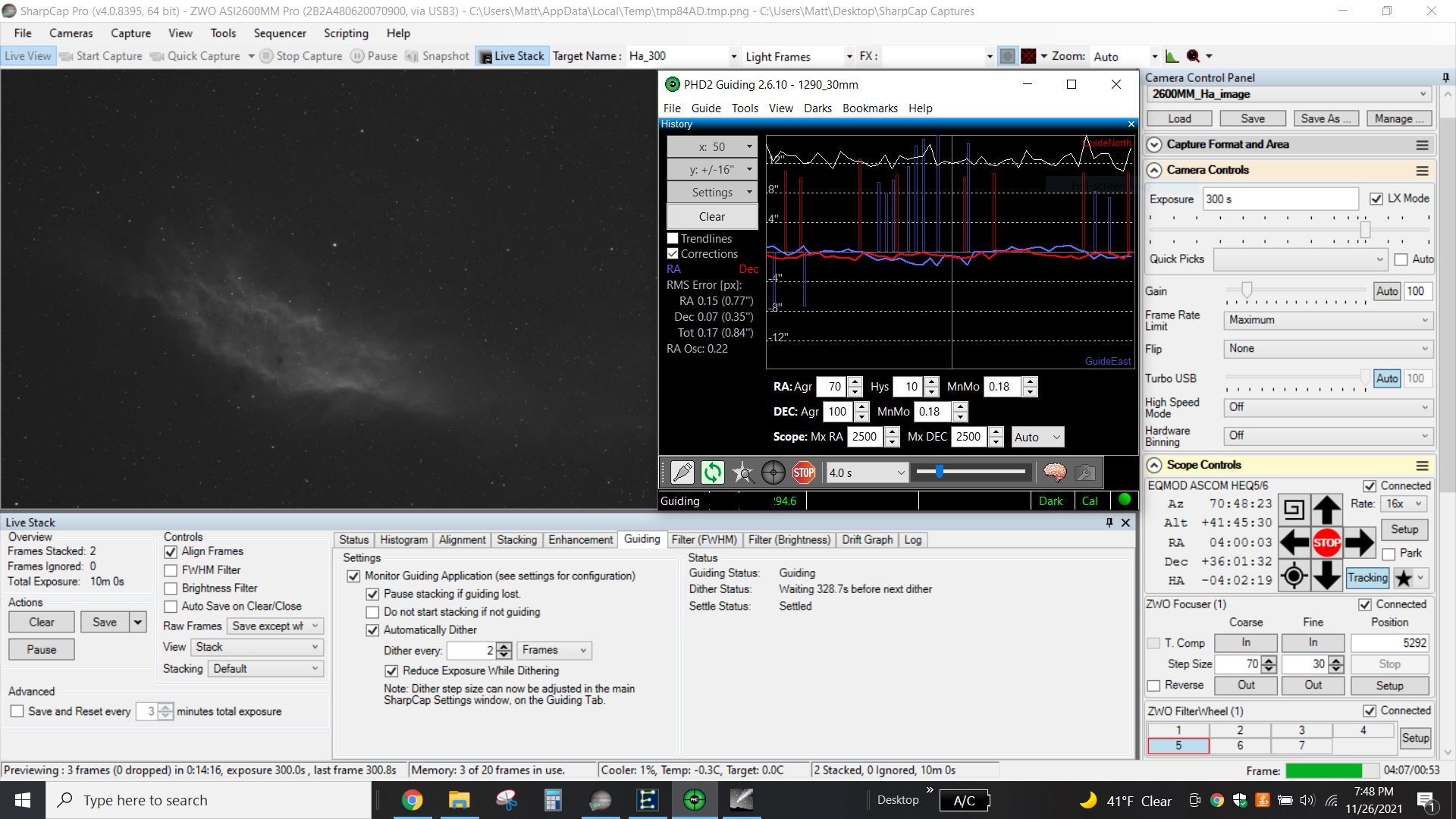Pin the Live Stack panel
Screen dimensions: 1456x819
1109,522
